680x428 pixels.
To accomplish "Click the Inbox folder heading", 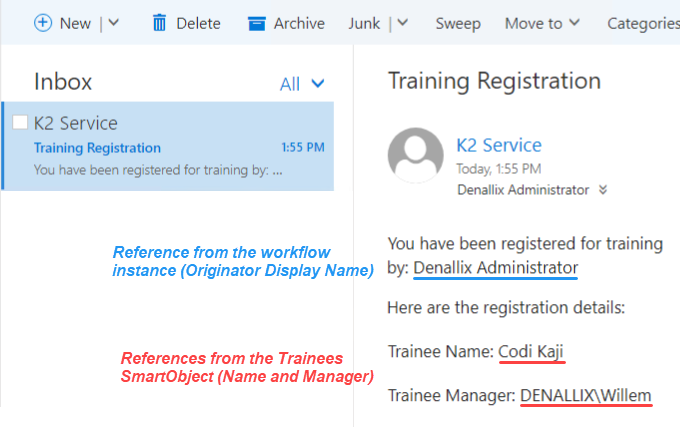I will click(63, 82).
